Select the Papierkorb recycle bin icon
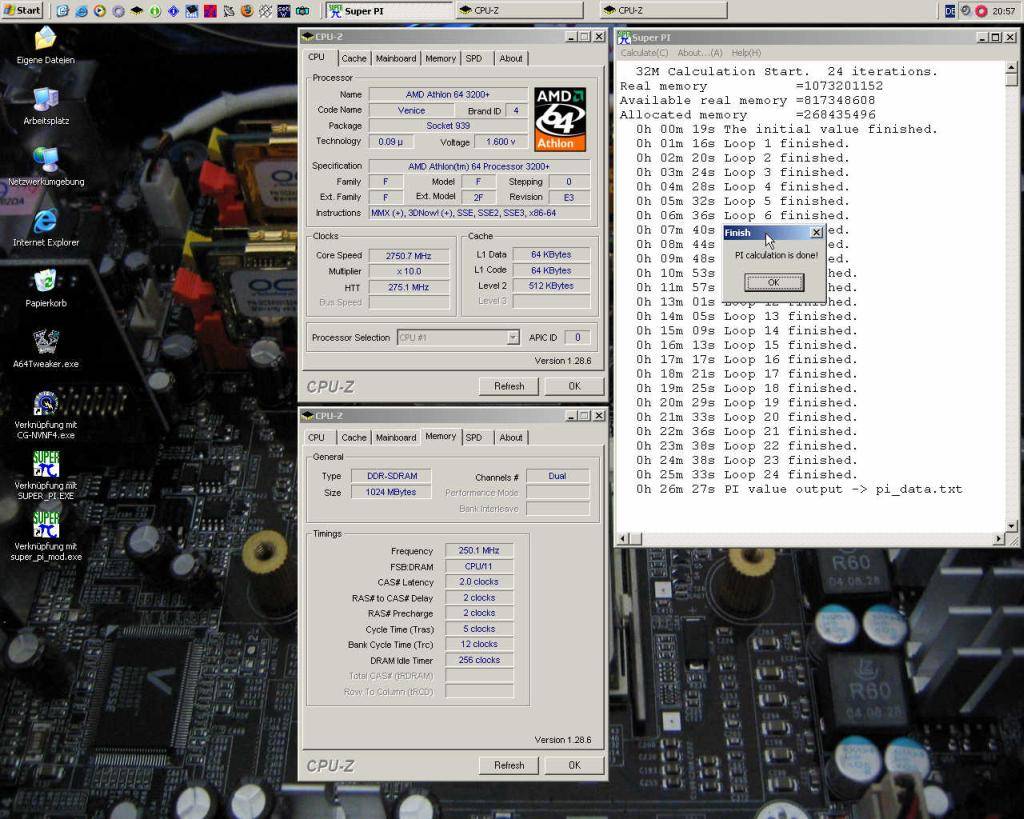 click(x=45, y=281)
